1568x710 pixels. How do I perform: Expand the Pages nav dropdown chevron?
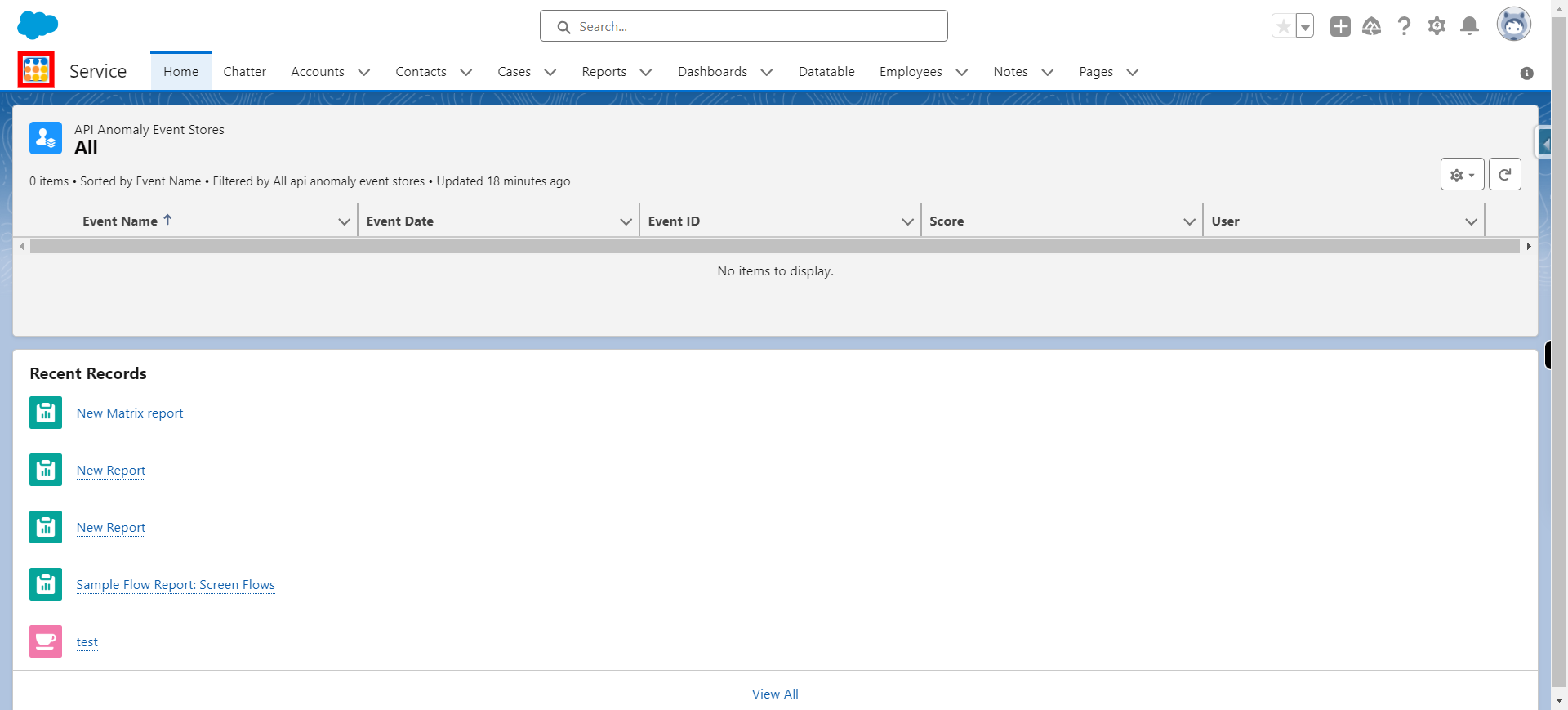point(1133,72)
